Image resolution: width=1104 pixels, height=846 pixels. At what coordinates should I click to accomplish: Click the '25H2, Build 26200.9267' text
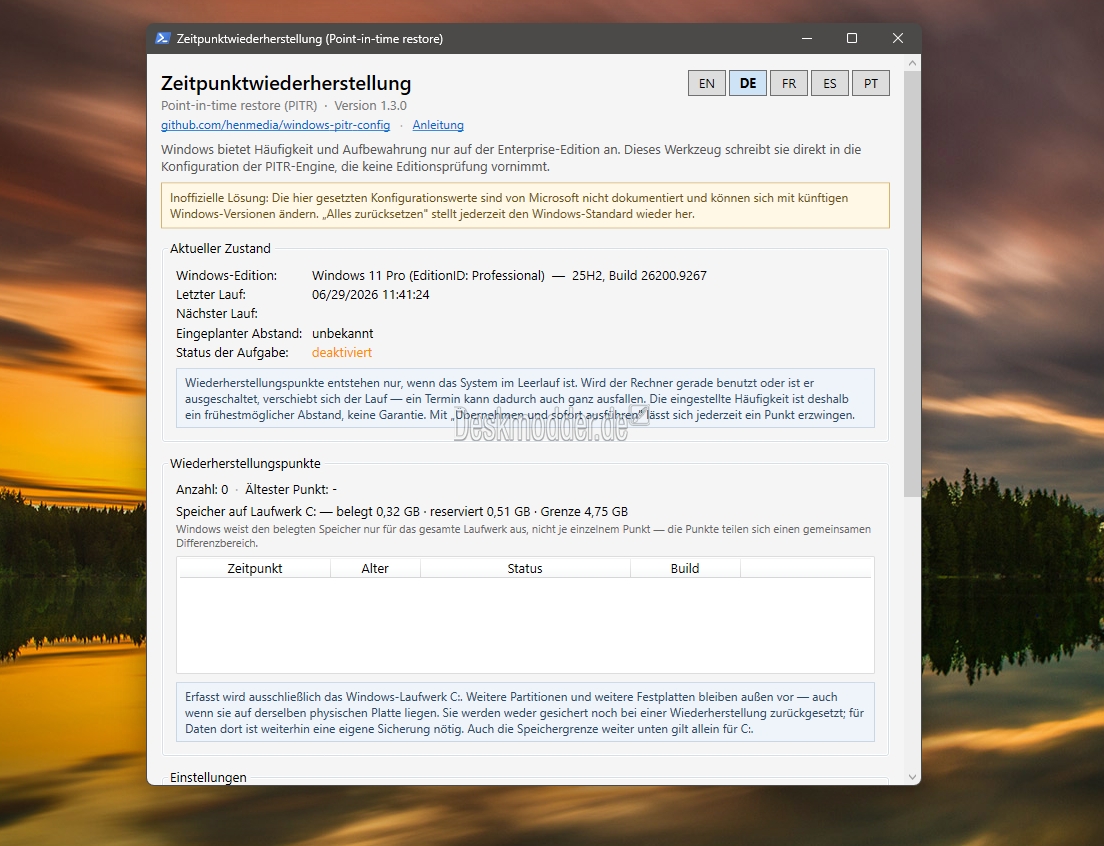(639, 275)
